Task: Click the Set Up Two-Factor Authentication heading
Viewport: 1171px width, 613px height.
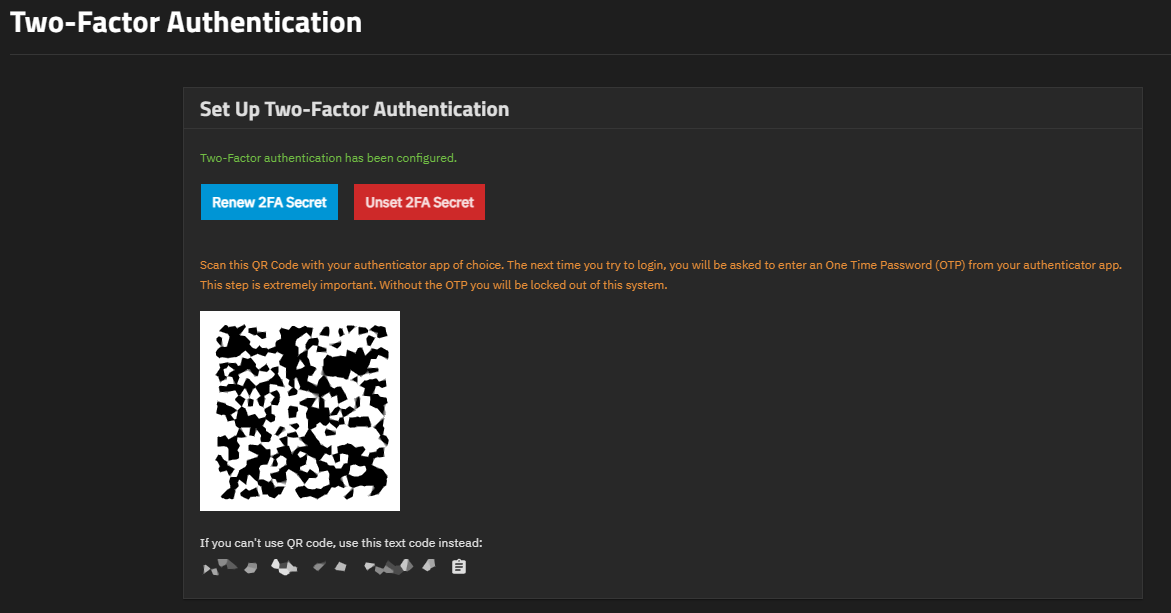Action: (354, 109)
